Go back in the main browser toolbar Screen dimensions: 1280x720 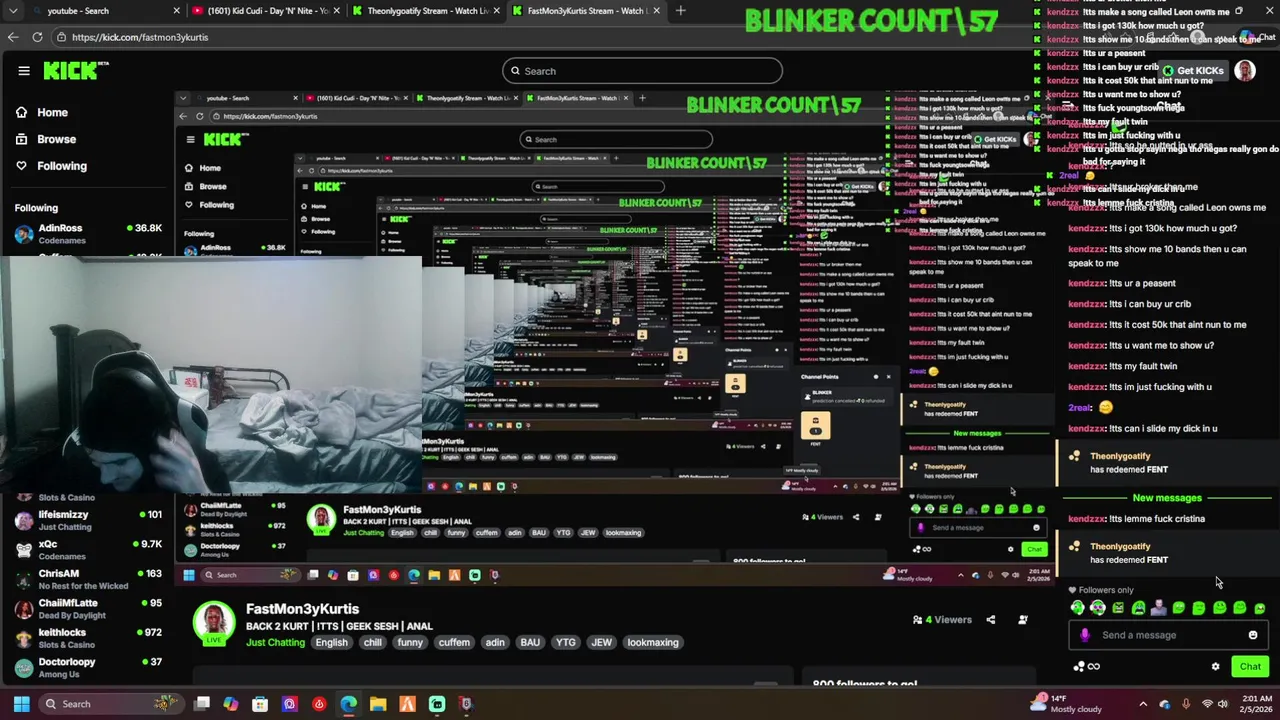pyautogui.click(x=13, y=37)
